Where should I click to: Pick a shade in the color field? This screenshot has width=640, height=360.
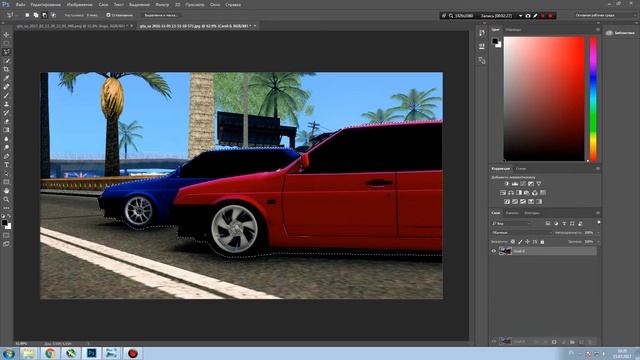point(544,98)
